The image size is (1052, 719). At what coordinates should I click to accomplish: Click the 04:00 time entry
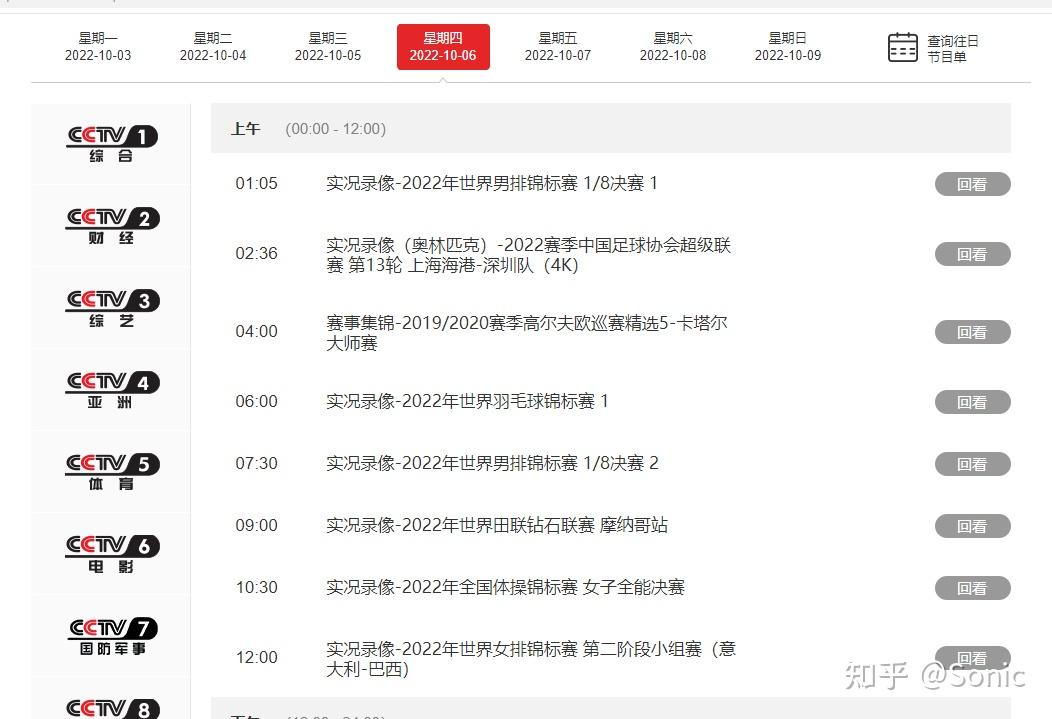pyautogui.click(x=256, y=331)
